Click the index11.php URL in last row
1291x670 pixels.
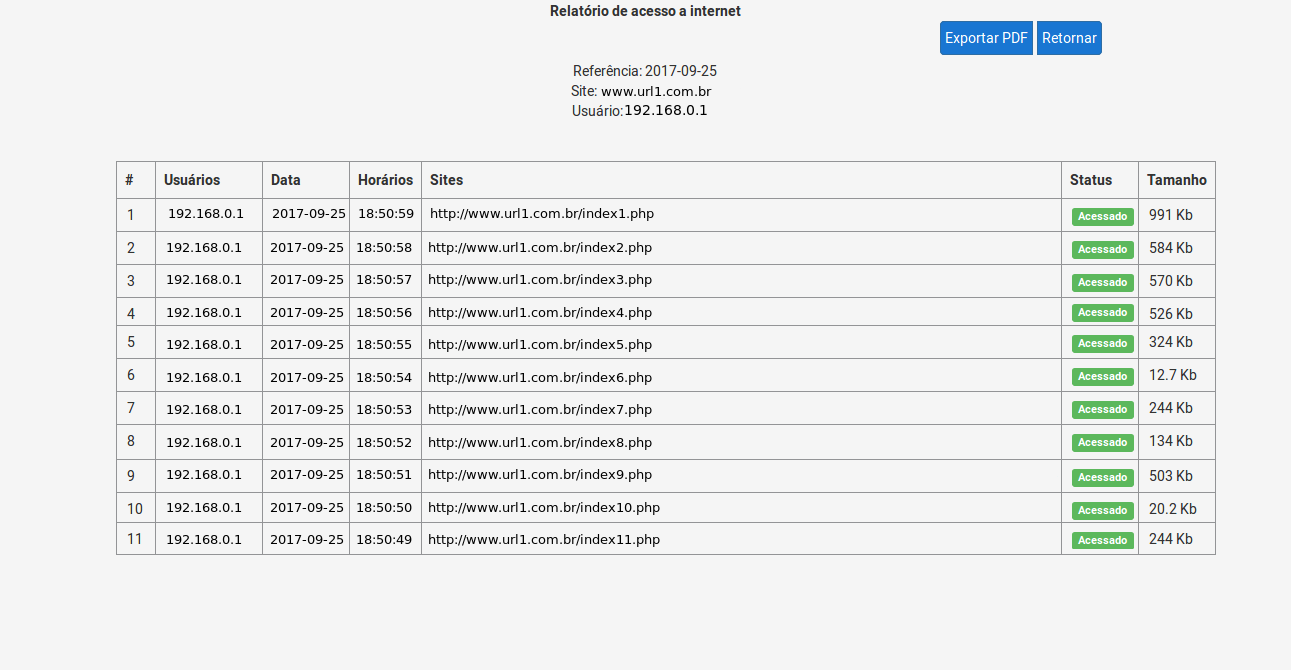click(543, 540)
